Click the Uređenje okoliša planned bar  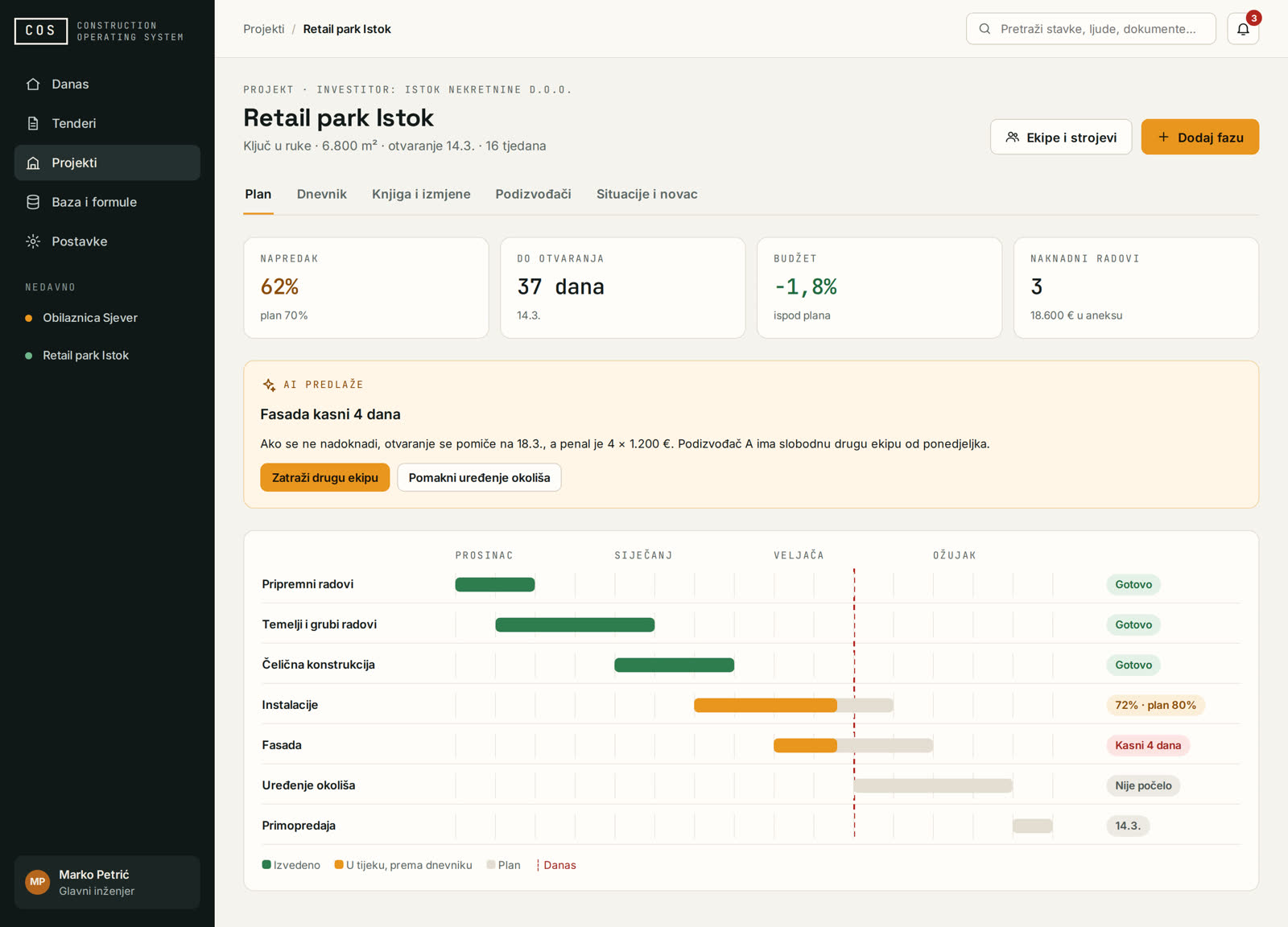click(x=933, y=785)
